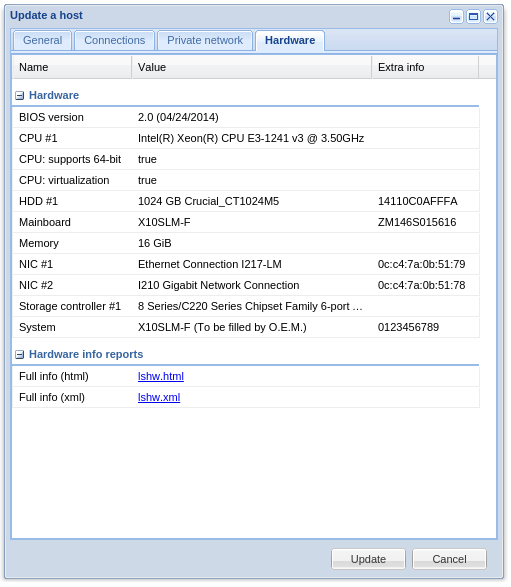Minimize the Update a host window
511x587 pixels.
point(456,17)
